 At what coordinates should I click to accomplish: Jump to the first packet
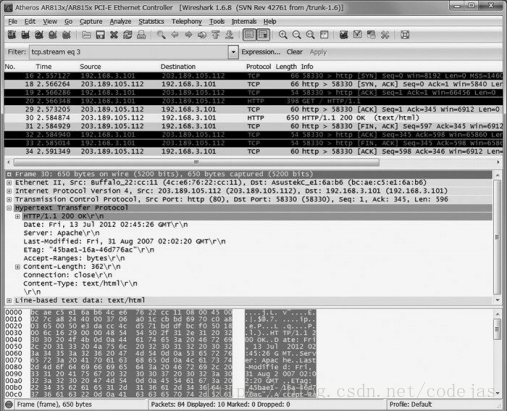tap(216, 35)
